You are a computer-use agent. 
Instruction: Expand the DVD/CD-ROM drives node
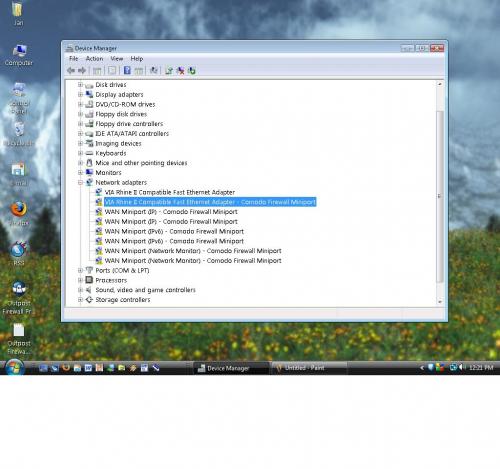(80, 104)
